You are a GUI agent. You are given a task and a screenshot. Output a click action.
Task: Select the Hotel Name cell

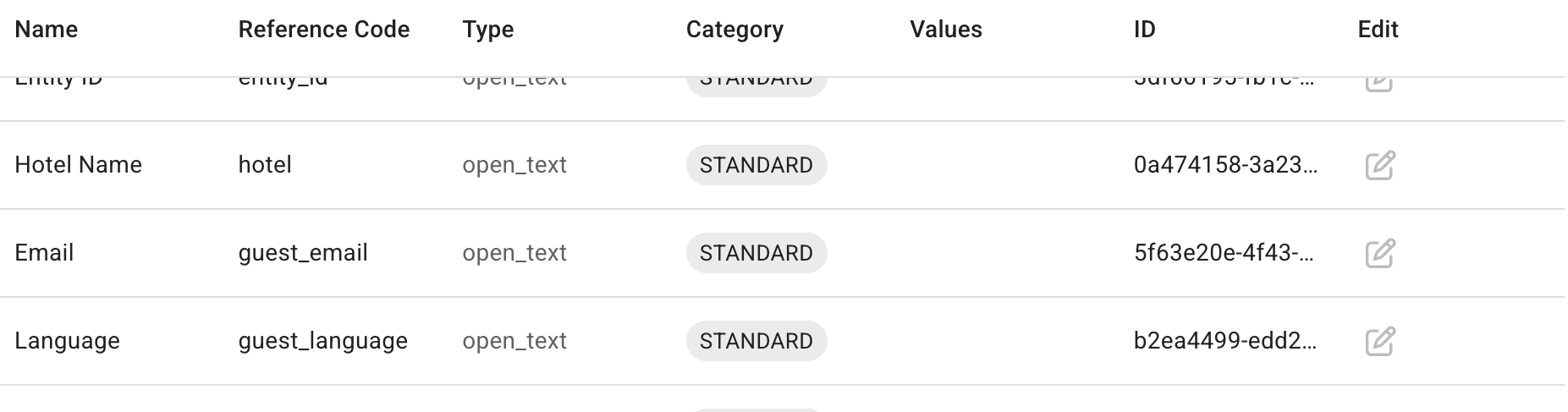click(x=79, y=165)
